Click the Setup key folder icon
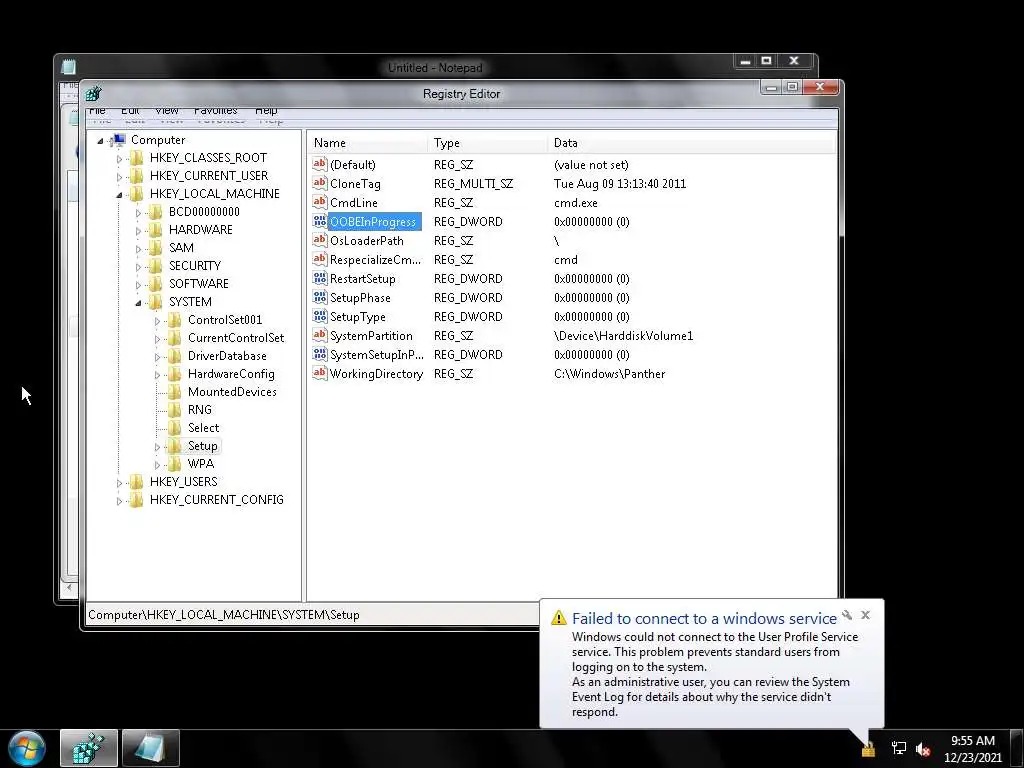Viewport: 1024px width, 768px height. point(174,446)
